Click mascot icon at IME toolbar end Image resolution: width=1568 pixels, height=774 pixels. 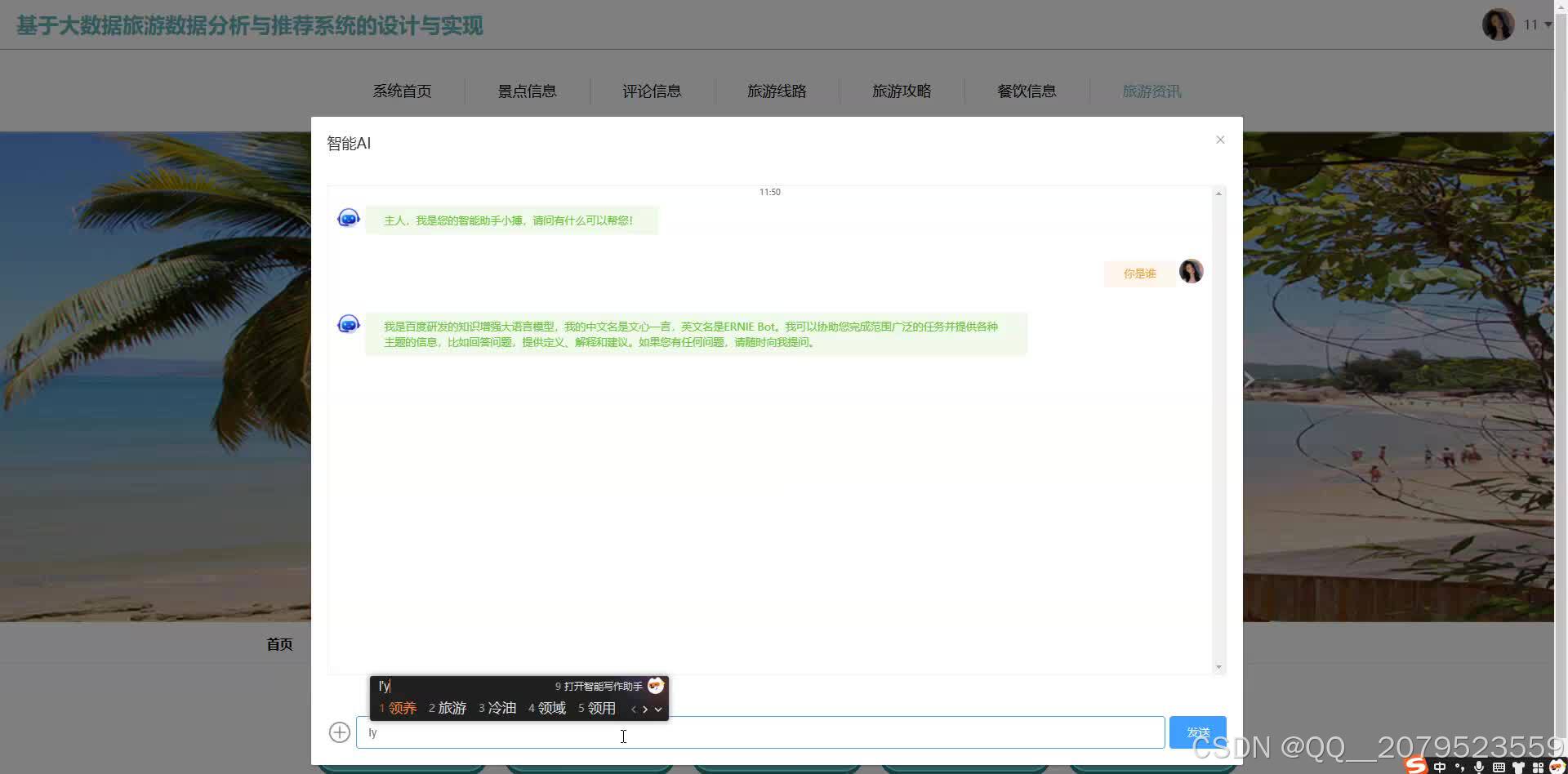click(1557, 766)
